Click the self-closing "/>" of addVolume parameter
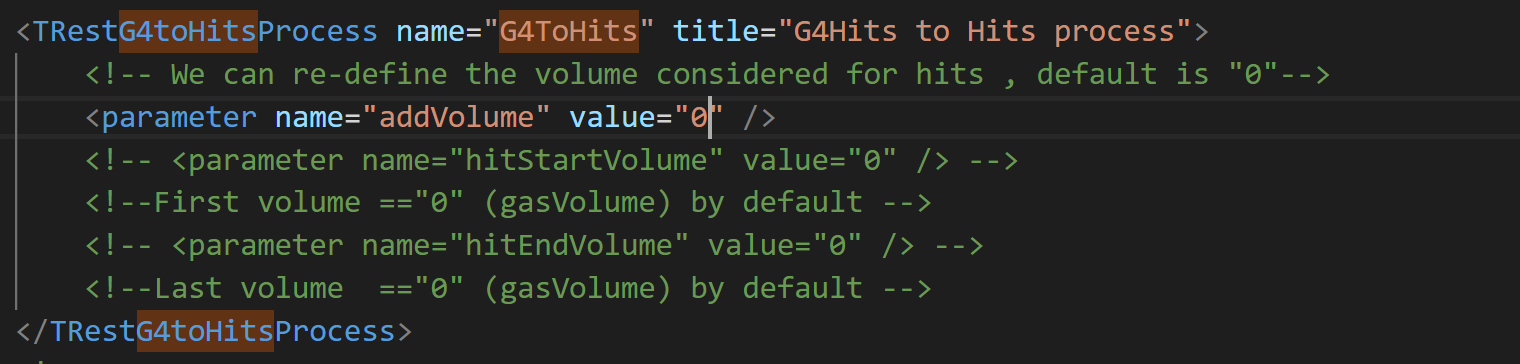The width and height of the screenshot is (1520, 364). [x=760, y=118]
